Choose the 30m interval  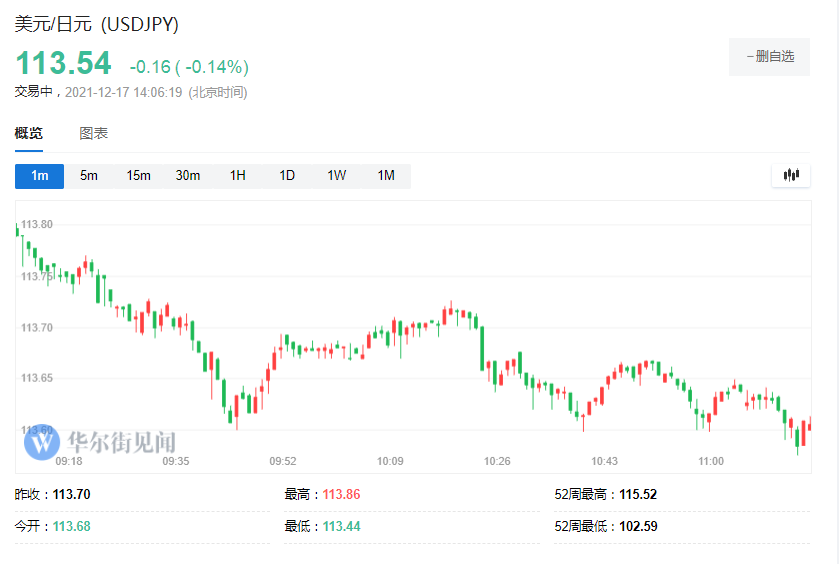(188, 176)
